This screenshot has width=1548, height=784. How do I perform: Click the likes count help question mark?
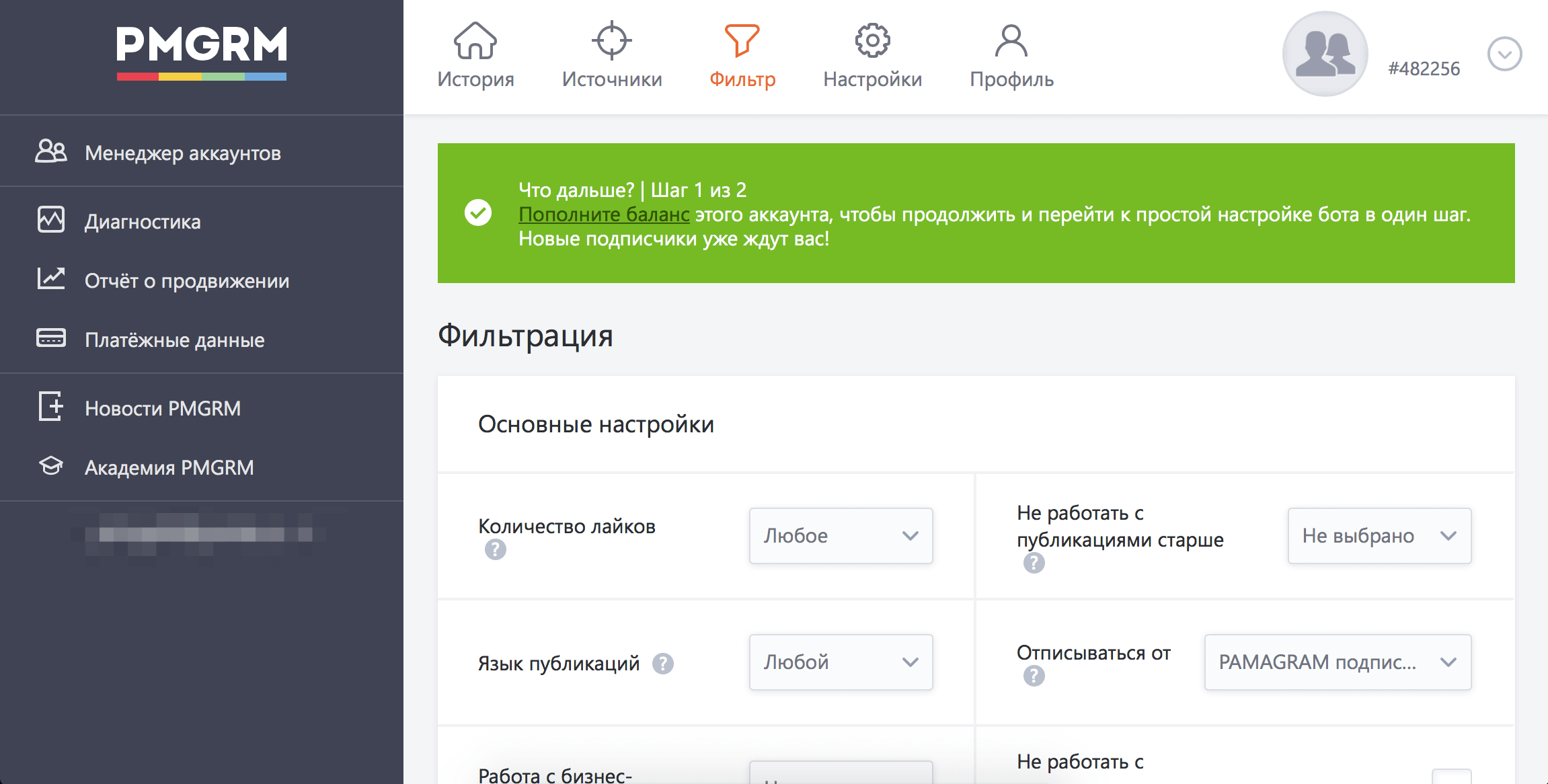coord(496,550)
